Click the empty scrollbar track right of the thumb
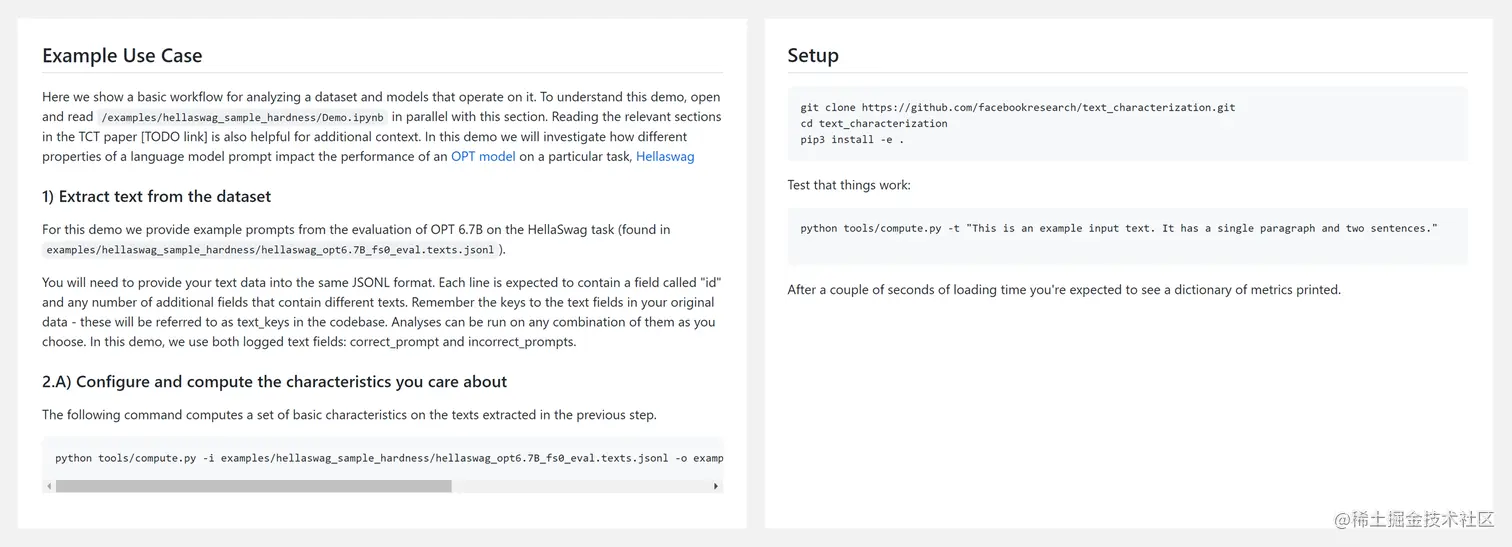Viewport: 1512px width, 547px height. (x=580, y=486)
